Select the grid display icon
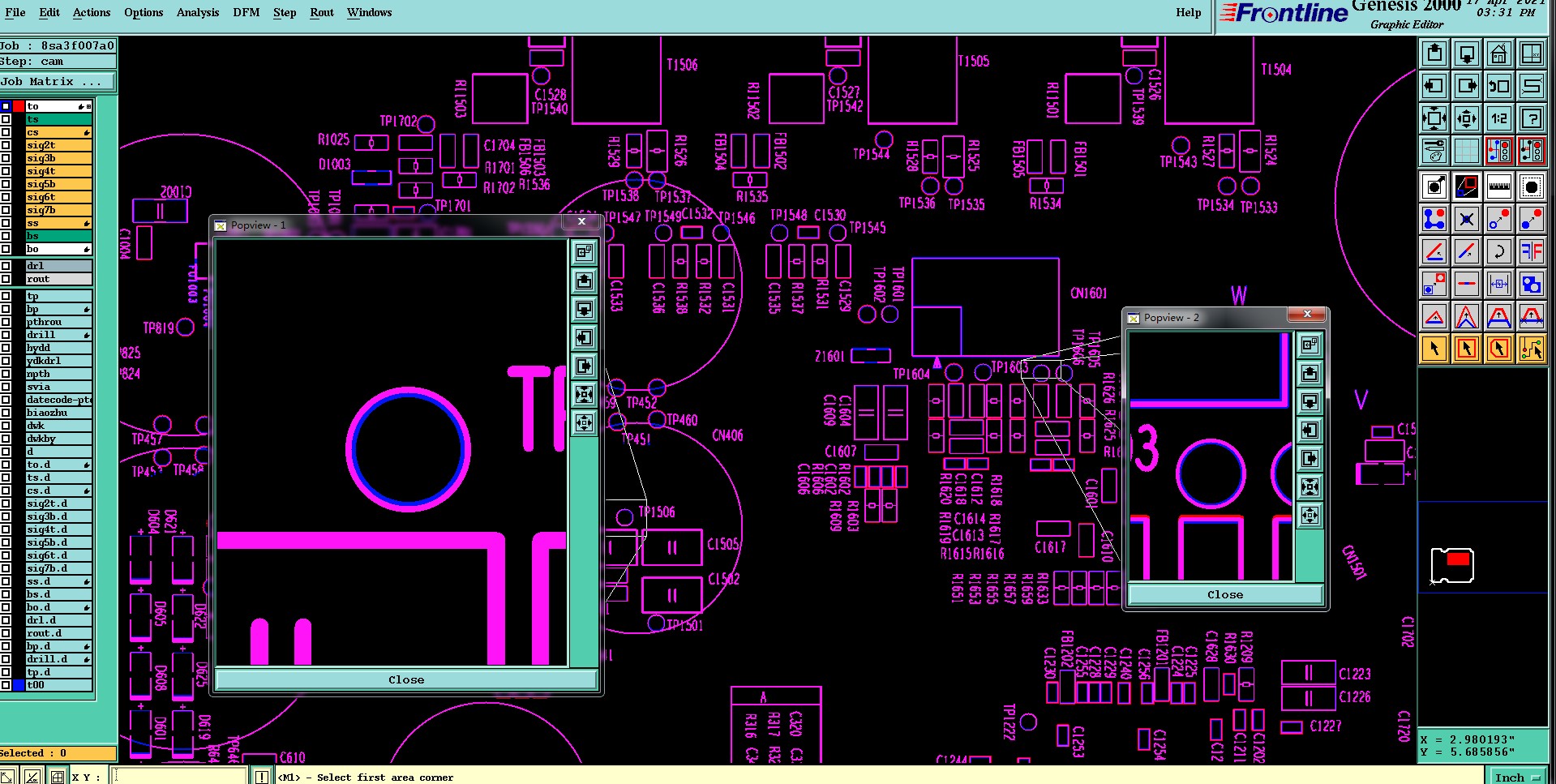The image size is (1556, 784). 1466,151
